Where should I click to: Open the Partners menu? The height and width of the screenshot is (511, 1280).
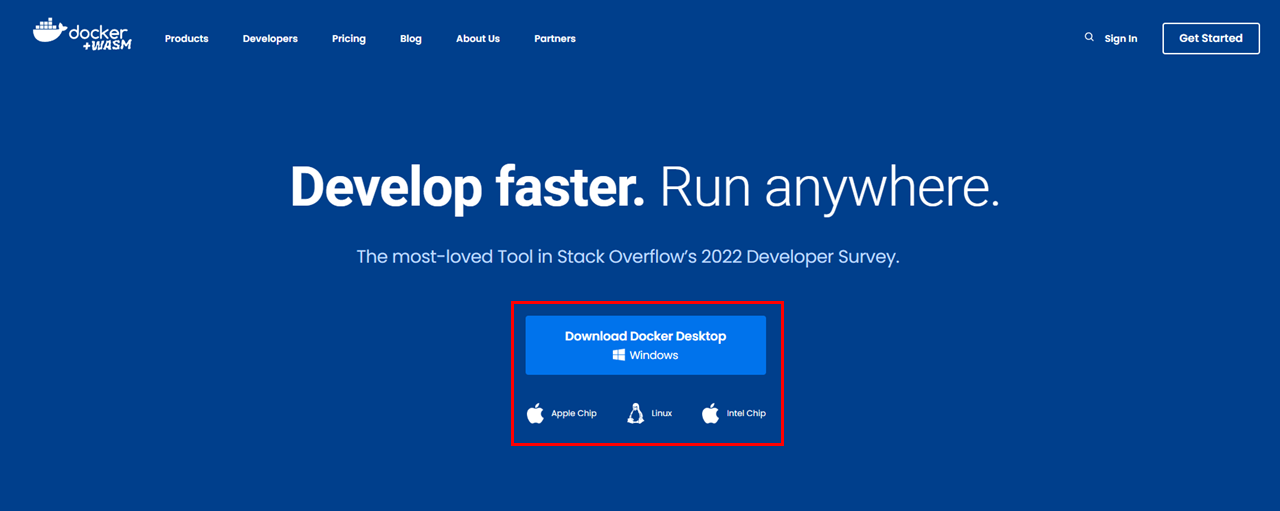point(555,39)
